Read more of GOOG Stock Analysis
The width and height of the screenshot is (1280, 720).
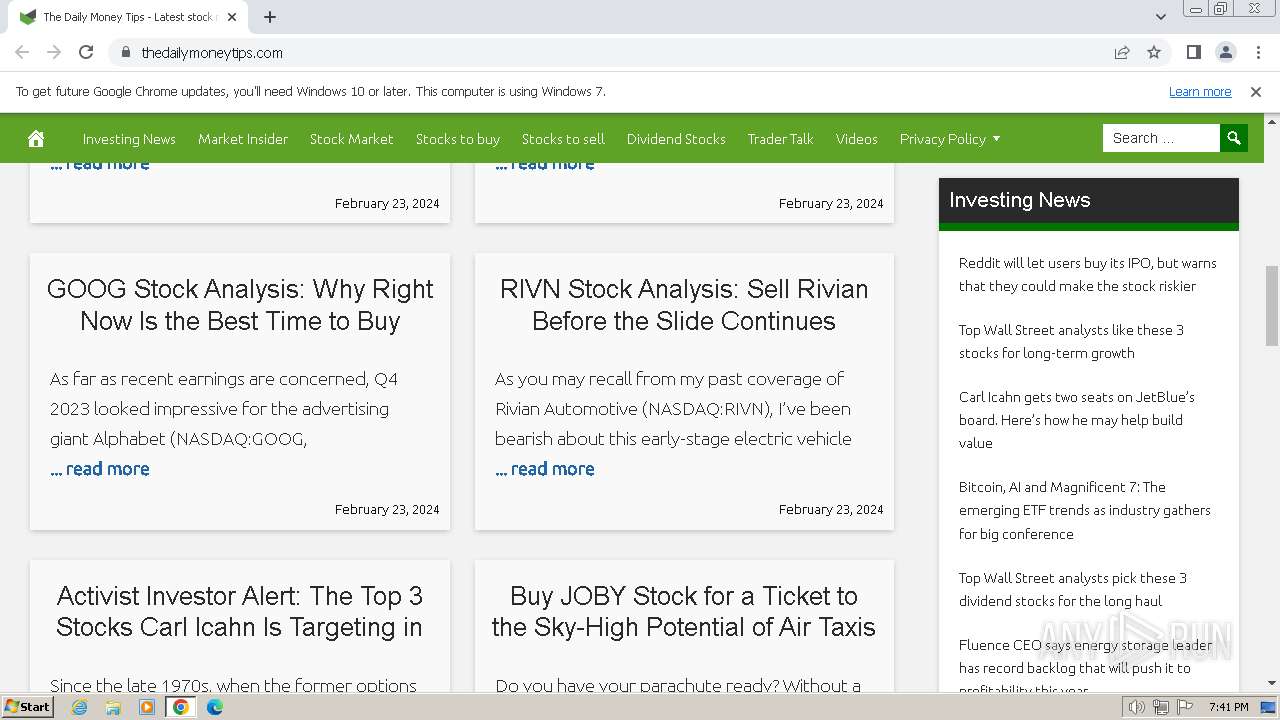100,469
